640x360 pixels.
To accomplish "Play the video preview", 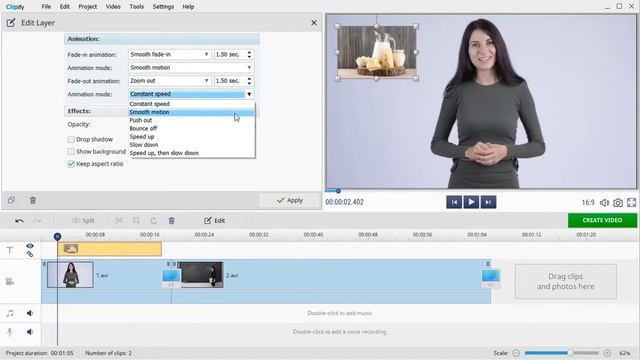I will 471,202.
